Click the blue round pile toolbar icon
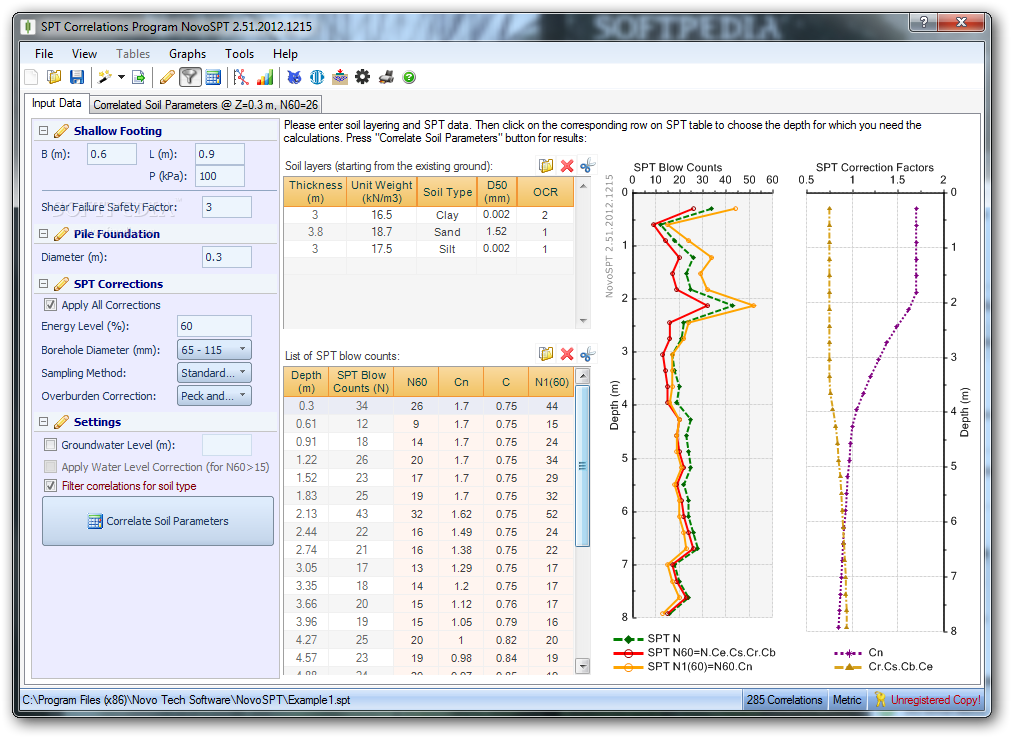The image size is (1012, 738). coord(317,77)
